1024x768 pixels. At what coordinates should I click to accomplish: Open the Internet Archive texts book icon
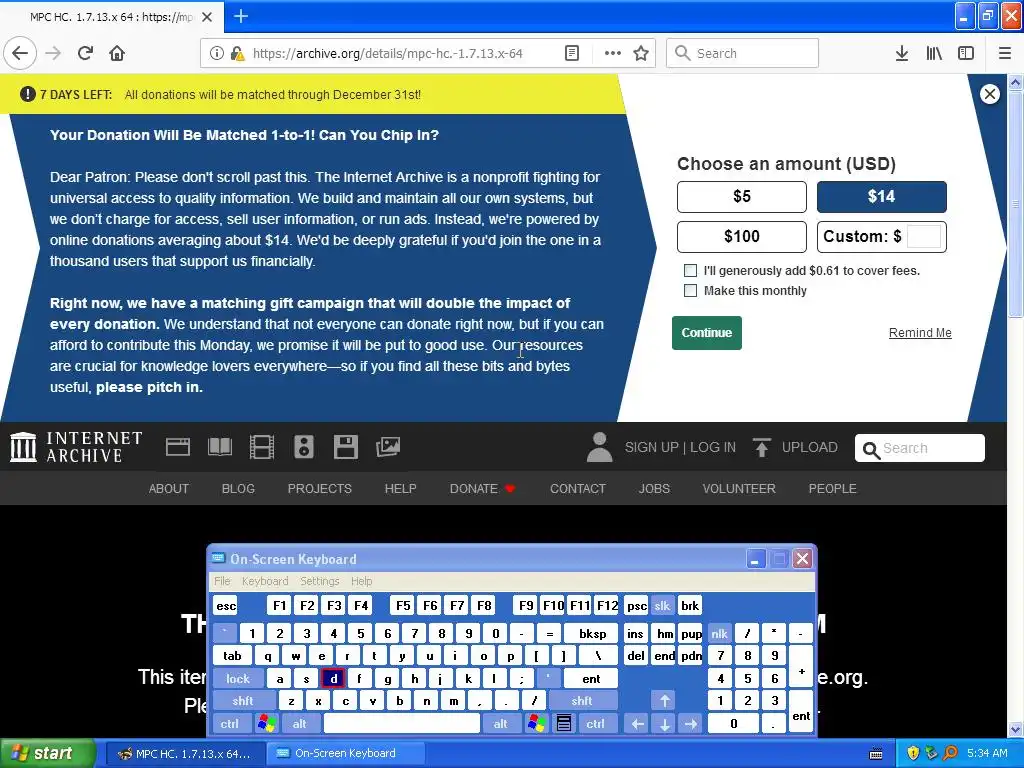coord(220,447)
